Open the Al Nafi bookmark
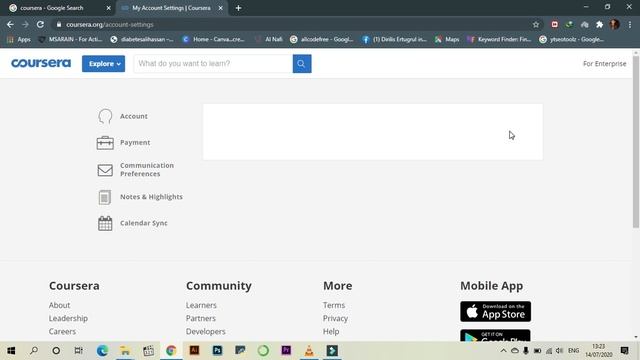The width and height of the screenshot is (640, 360). 268,39
